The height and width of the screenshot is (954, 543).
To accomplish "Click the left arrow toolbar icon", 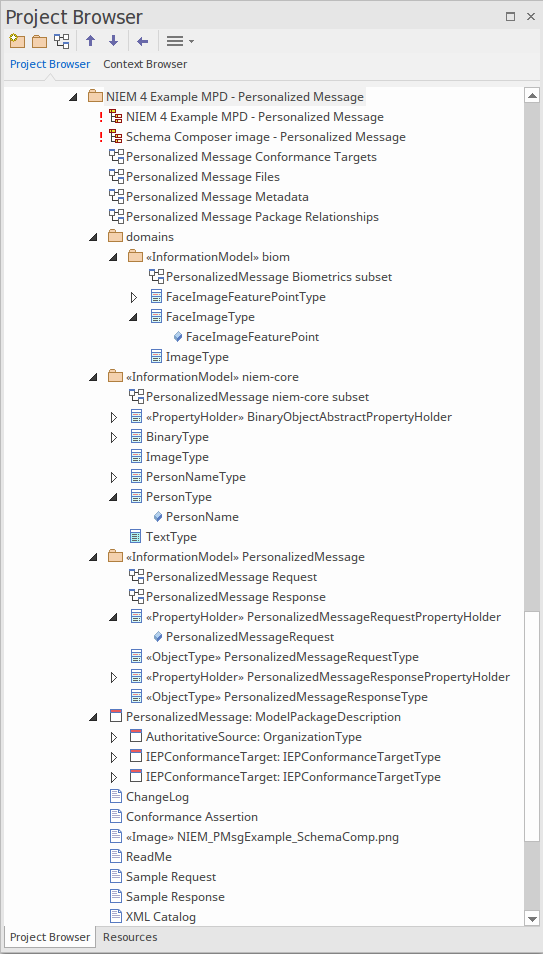I will 142,41.
